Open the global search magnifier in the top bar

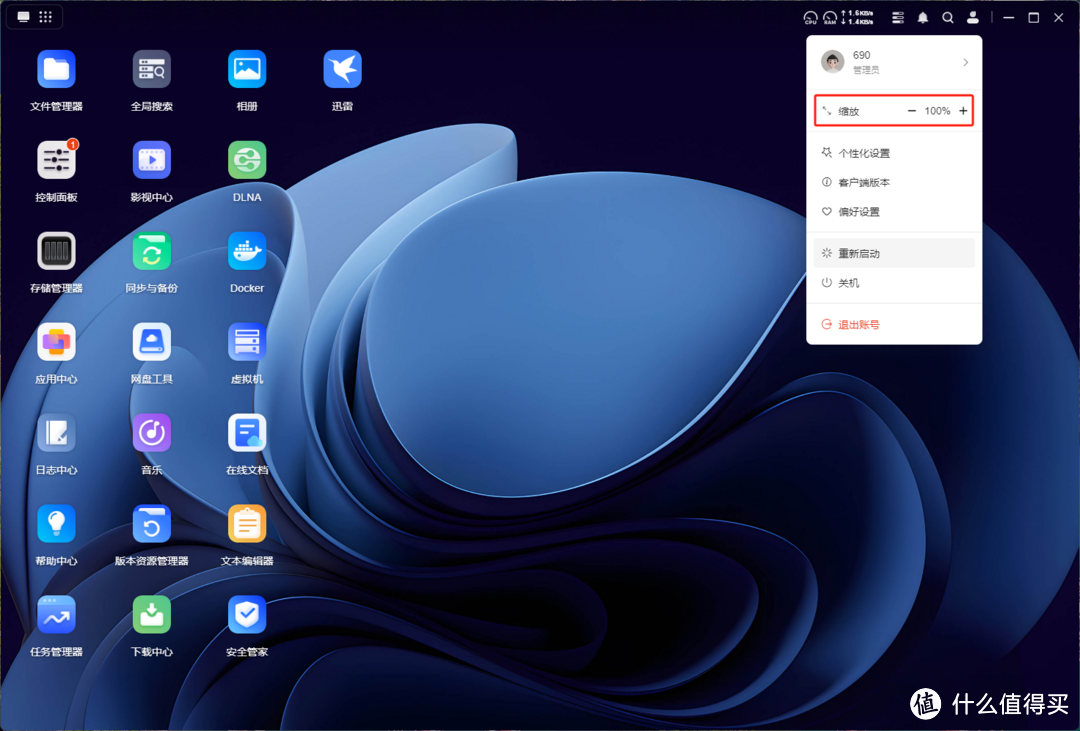(947, 17)
